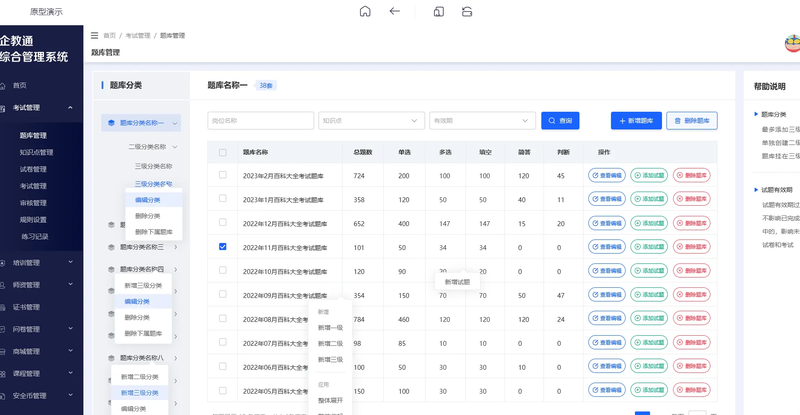The image size is (800, 415).
Task: Expand 问卷管理 sidebar section
Action: (70, 329)
